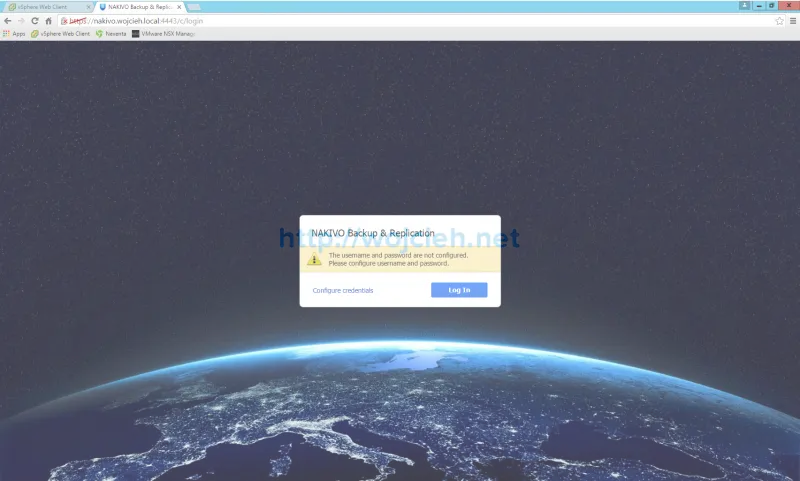Open the Configure credentials link
Image resolution: width=800 pixels, height=481 pixels.
pos(342,290)
